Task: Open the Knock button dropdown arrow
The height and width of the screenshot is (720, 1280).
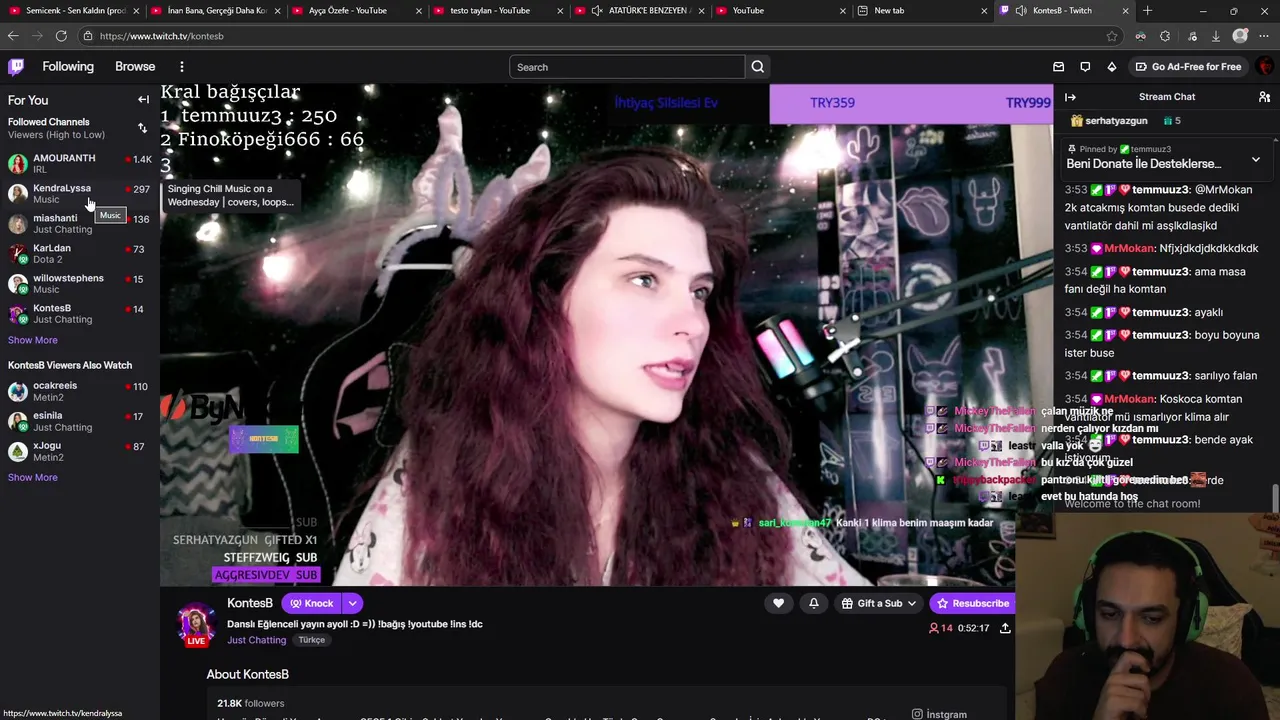Action: pyautogui.click(x=352, y=603)
